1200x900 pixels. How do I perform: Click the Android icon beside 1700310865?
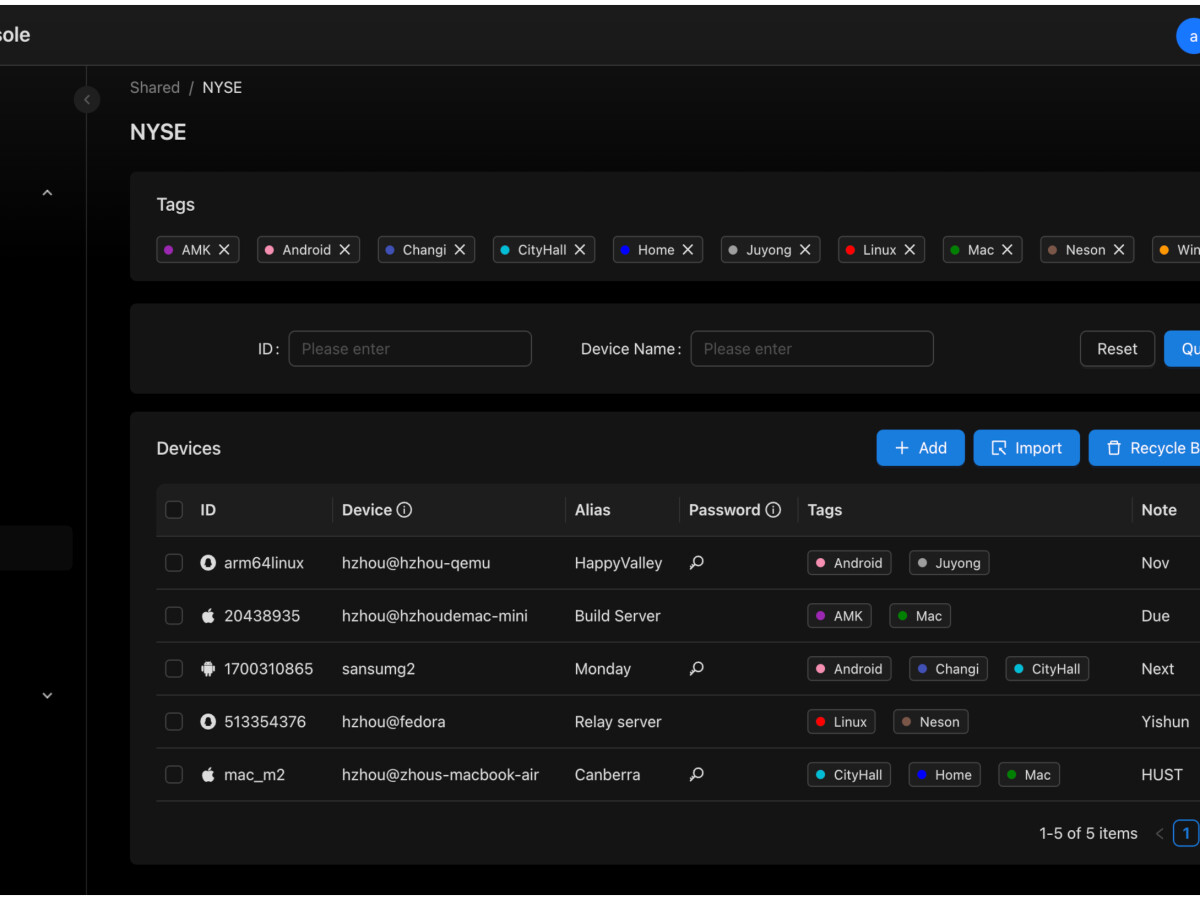[x=208, y=669]
